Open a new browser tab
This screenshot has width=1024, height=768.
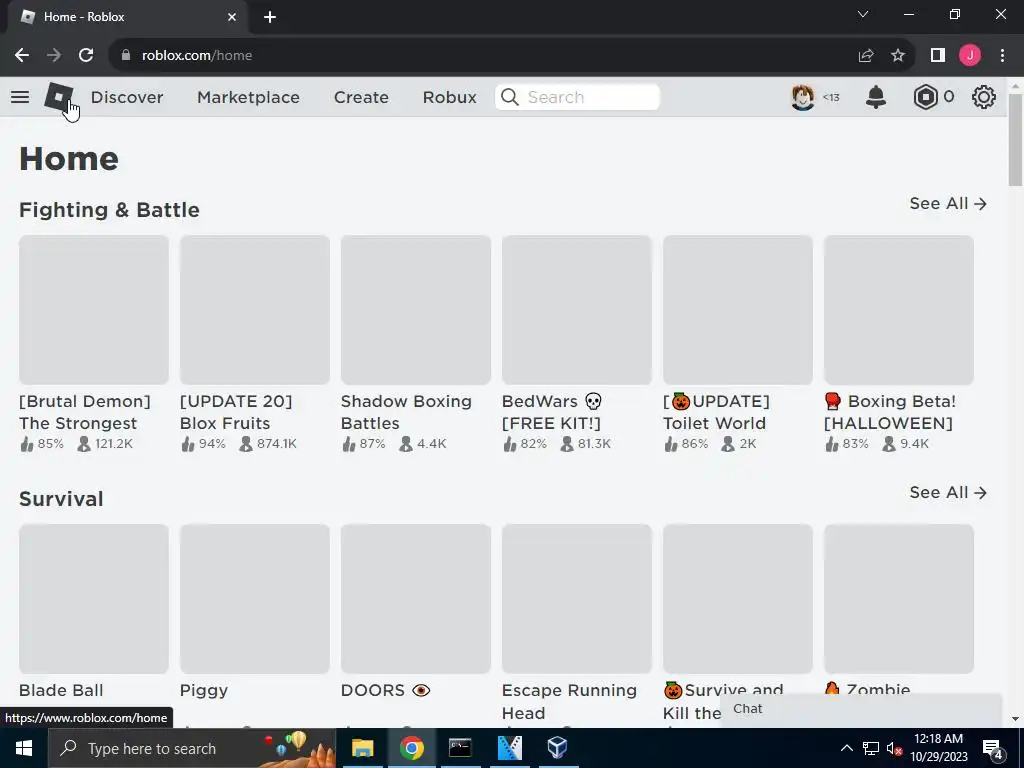[270, 17]
